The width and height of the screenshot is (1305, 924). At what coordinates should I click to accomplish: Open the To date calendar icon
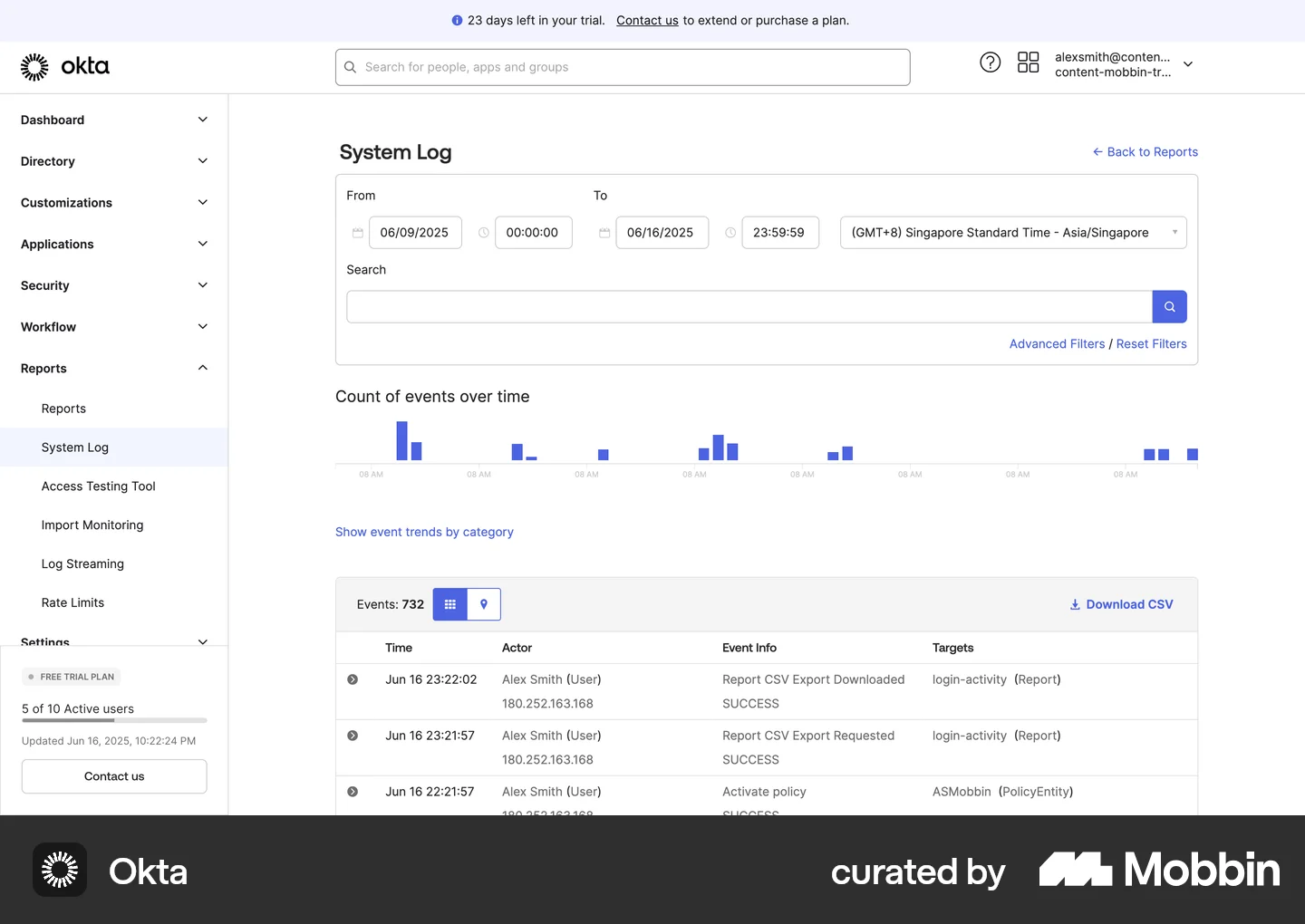(604, 233)
